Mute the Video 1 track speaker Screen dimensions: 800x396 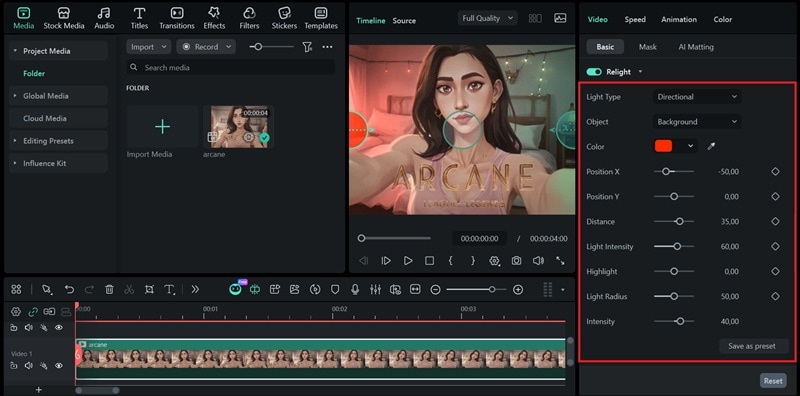tap(29, 365)
